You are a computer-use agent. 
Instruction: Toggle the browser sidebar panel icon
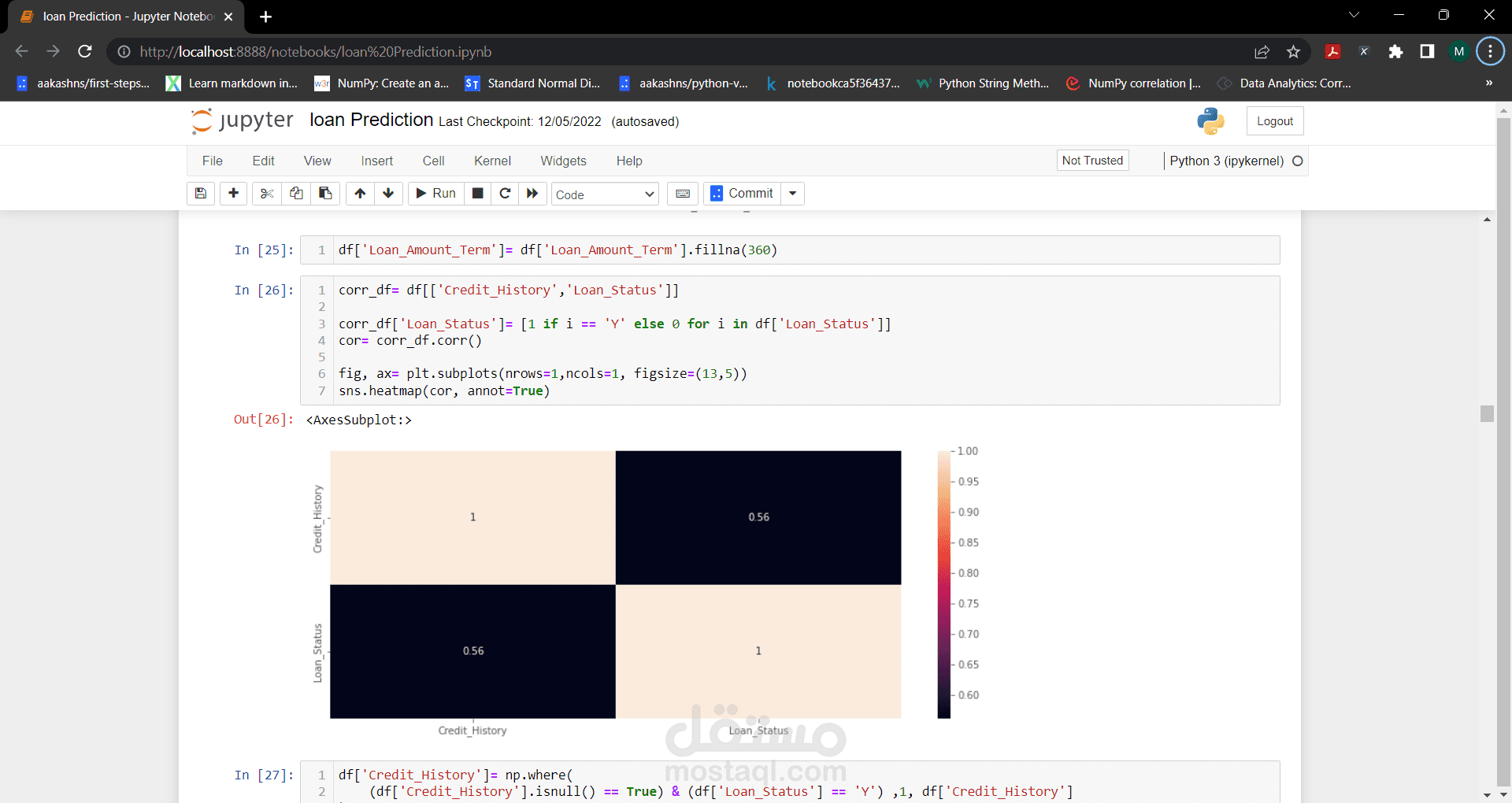click(x=1427, y=51)
